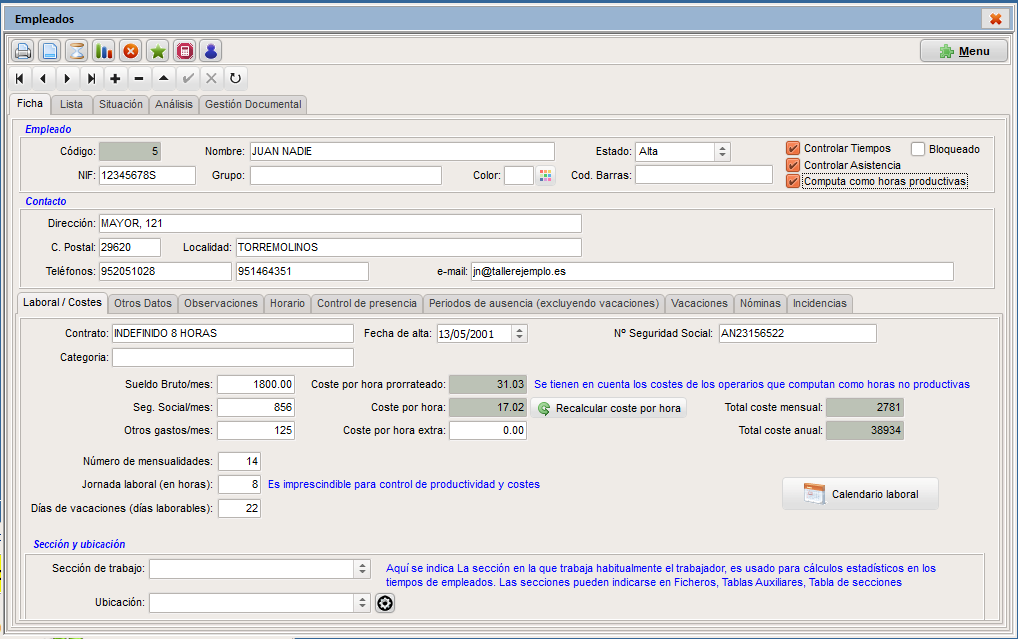Open the Estado dropdown showing Alta

722,152
